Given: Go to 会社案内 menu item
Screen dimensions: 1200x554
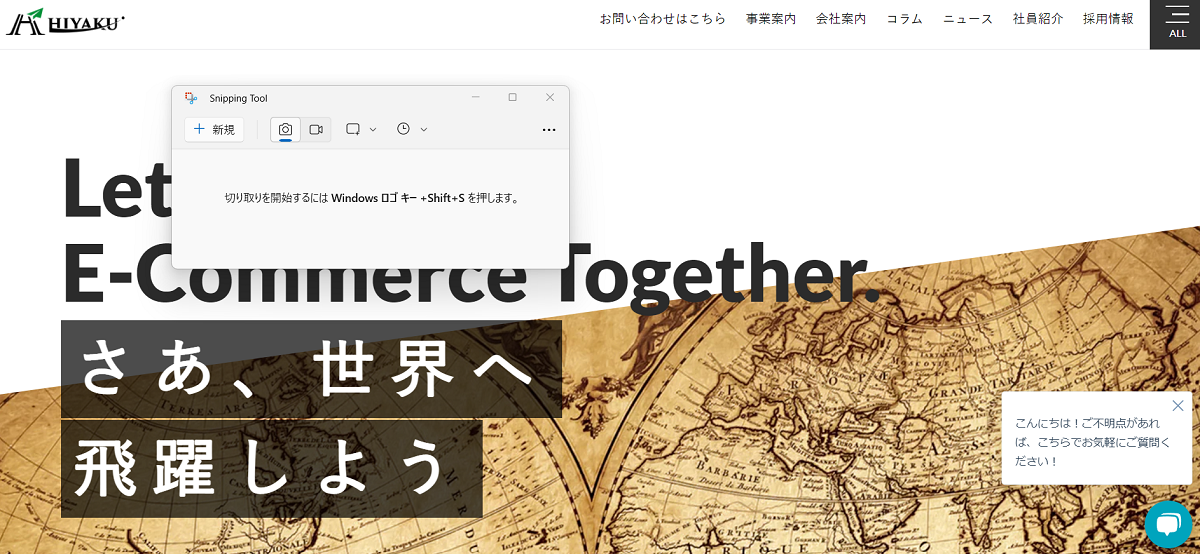Looking at the screenshot, I should [840, 19].
